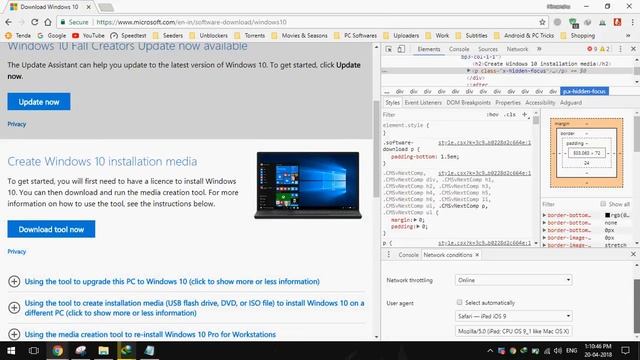The width and height of the screenshot is (640, 360).
Task: Tick the Select automatically user agent checkbox
Action: pos(460,302)
